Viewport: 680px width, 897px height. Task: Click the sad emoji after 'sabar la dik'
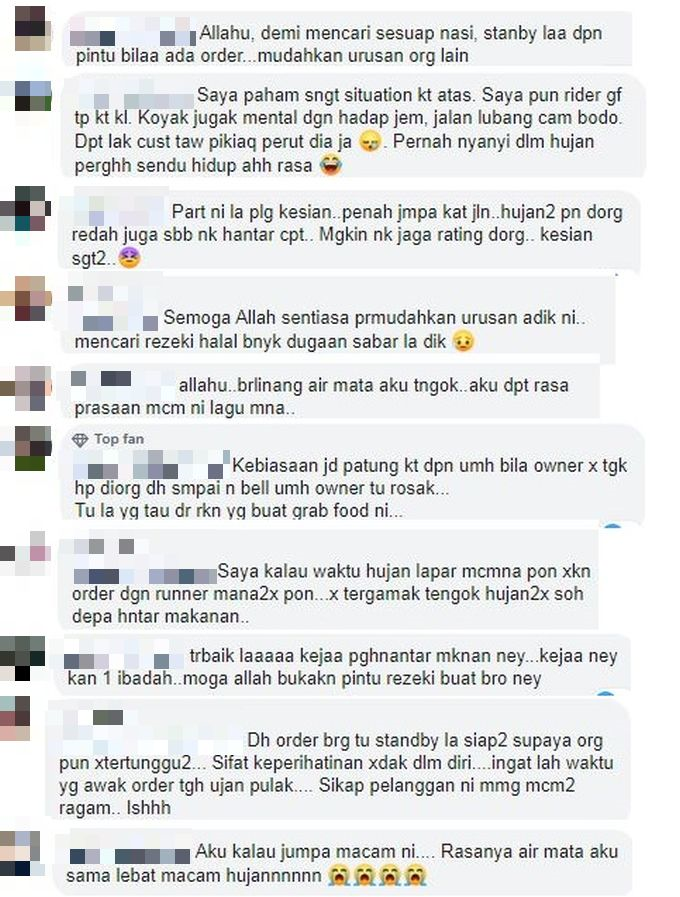coord(463,342)
